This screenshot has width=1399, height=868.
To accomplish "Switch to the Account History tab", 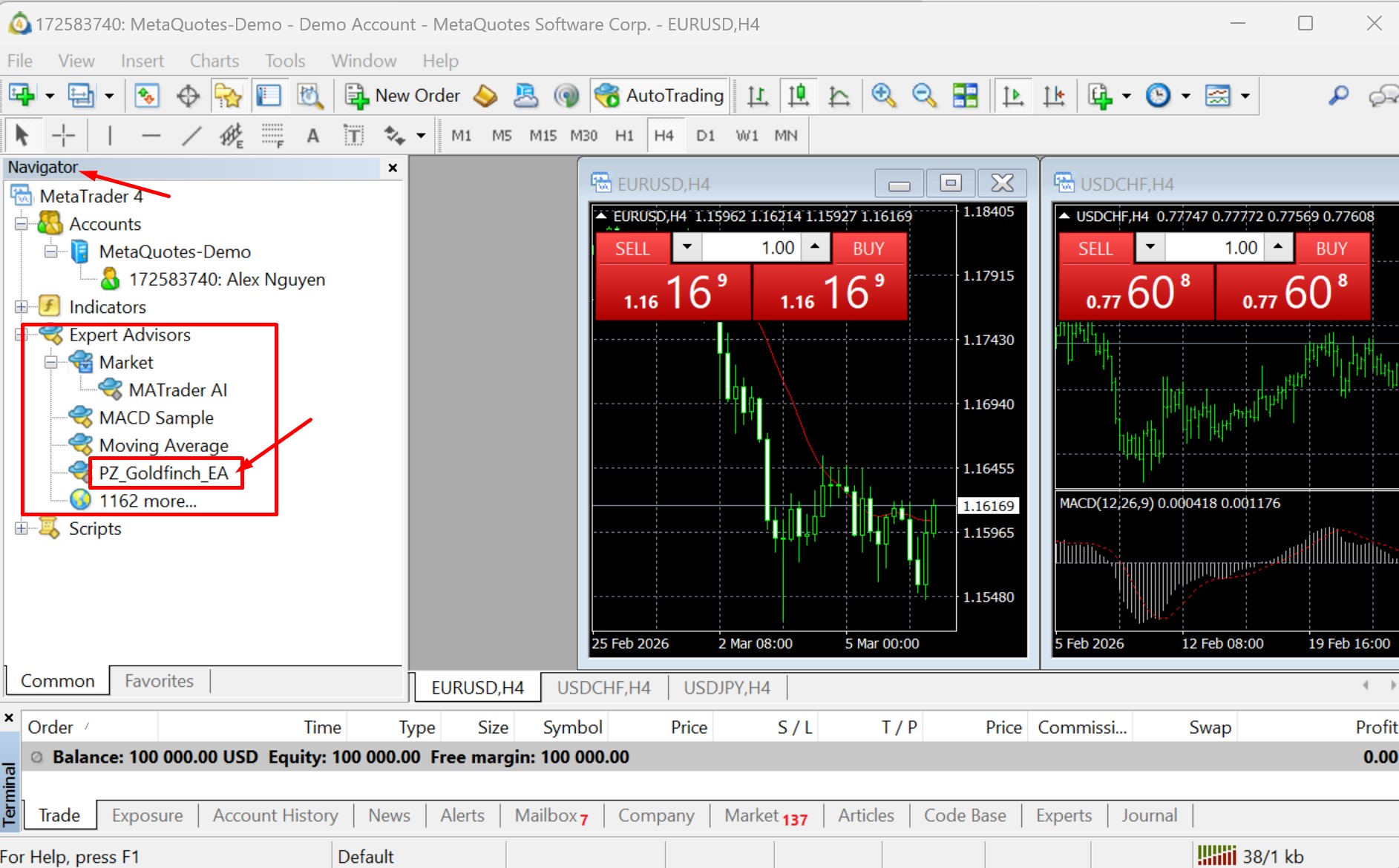I will pos(275,815).
